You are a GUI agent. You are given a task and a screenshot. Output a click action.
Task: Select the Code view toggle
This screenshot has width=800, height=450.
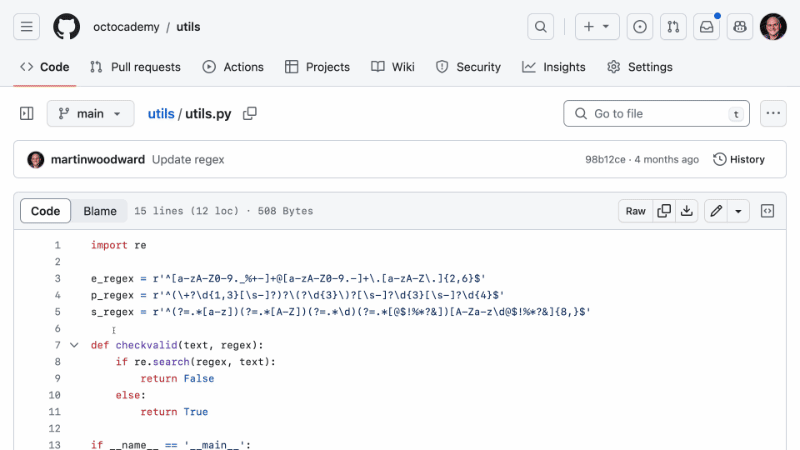click(x=45, y=211)
